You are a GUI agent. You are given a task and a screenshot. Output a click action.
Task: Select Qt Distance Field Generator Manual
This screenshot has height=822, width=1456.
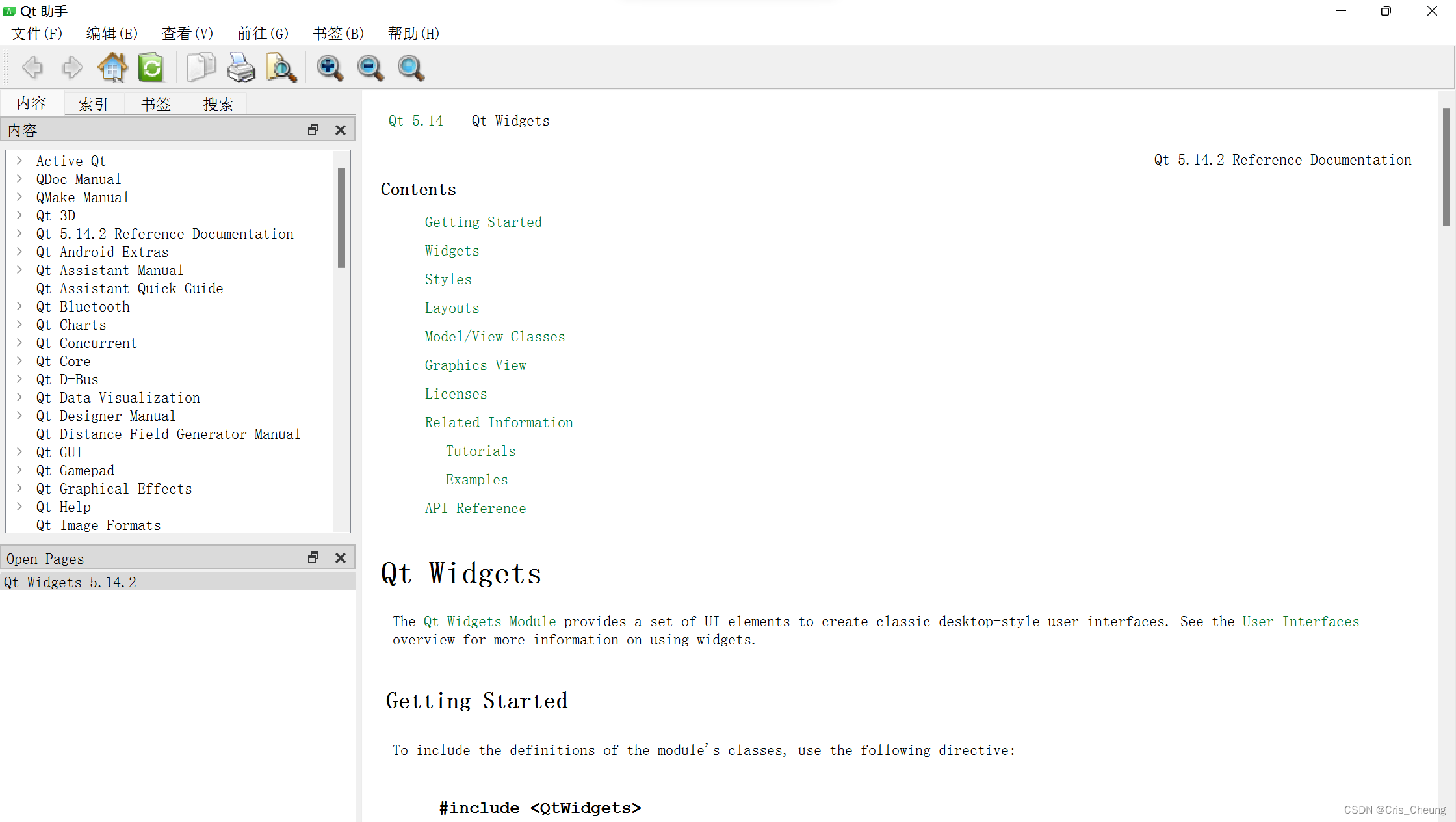coord(168,434)
